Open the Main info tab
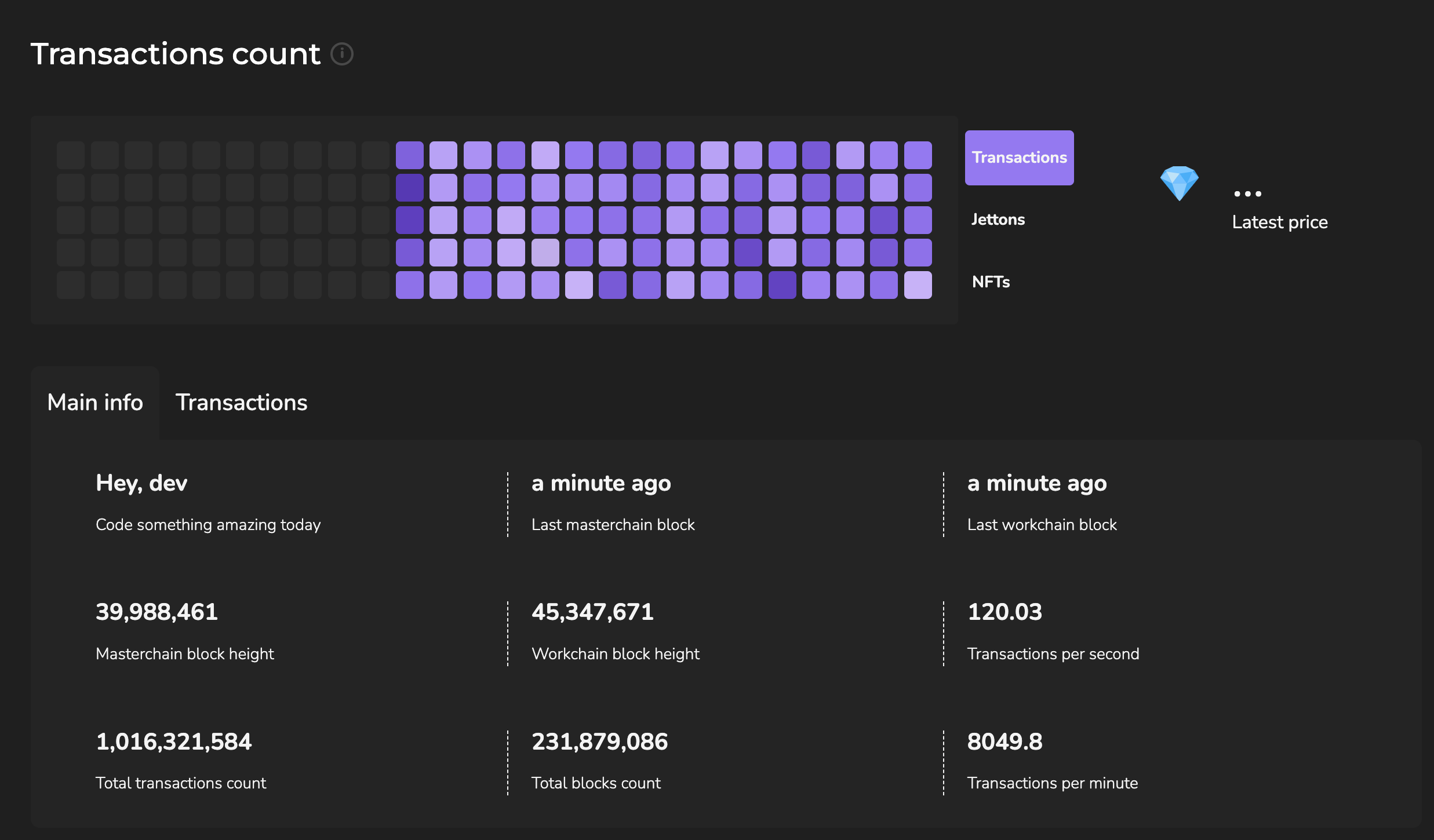Image resolution: width=1434 pixels, height=840 pixels. point(95,403)
